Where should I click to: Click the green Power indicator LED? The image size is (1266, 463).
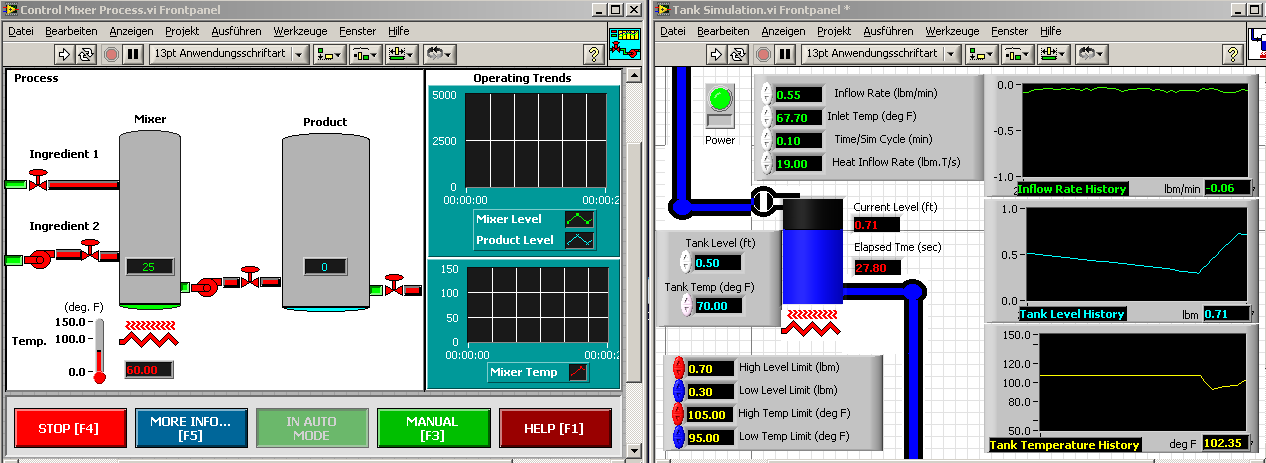pyautogui.click(x=720, y=98)
